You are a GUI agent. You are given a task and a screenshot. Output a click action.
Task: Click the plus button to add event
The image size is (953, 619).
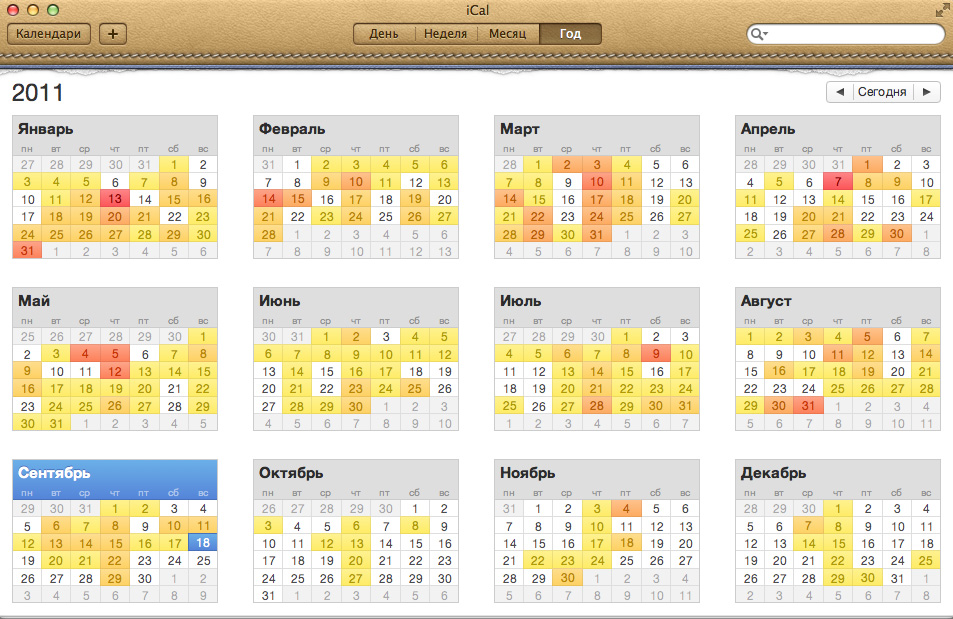coord(113,33)
